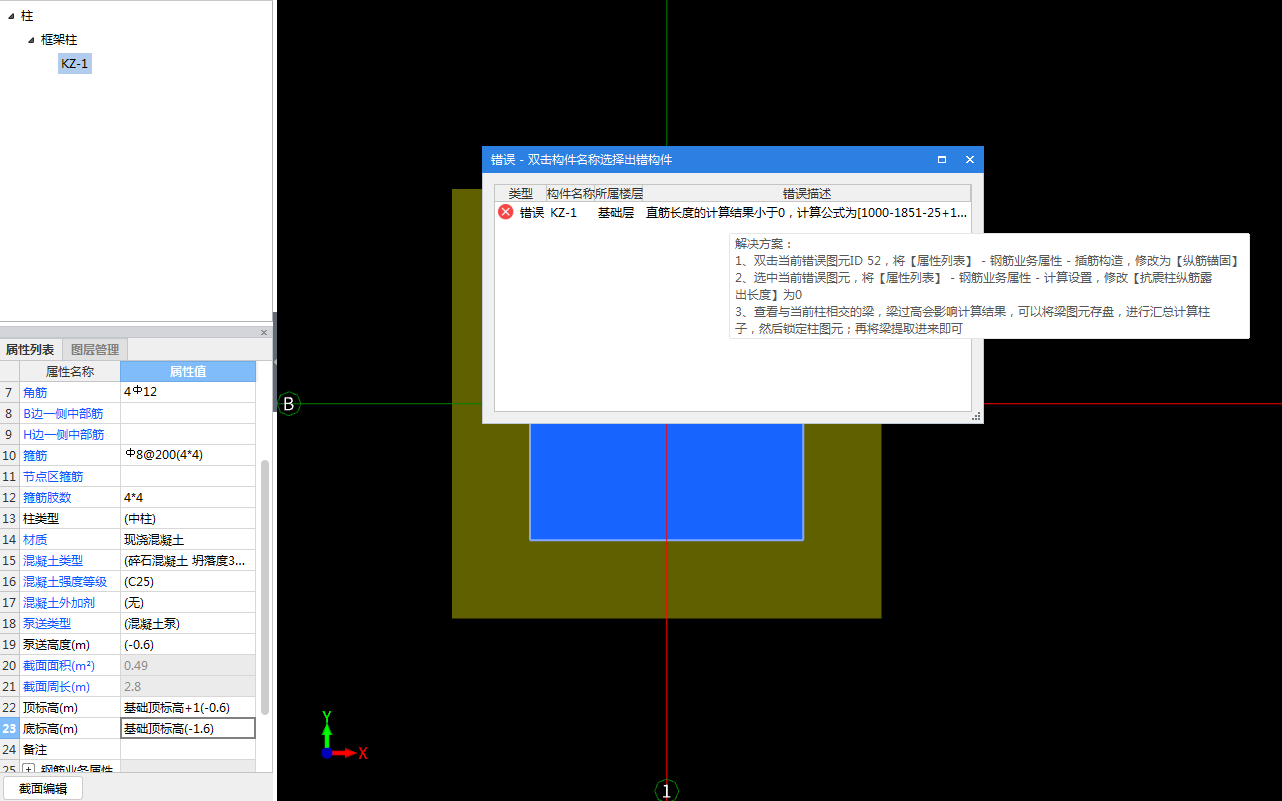Edit the 底标高 input 基础顶标高(-1.6)
The height and width of the screenshot is (801, 1282).
click(187, 728)
